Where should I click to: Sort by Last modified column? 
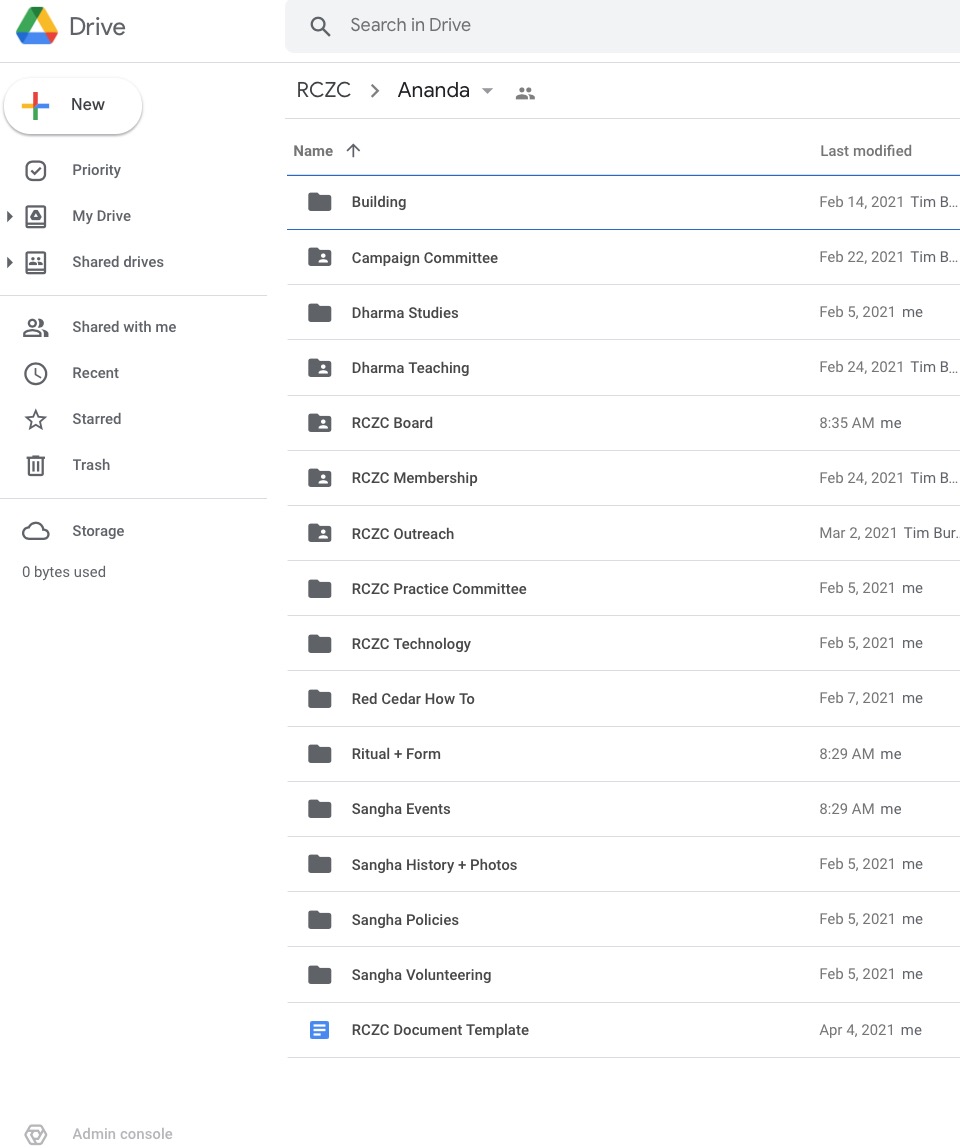tap(866, 151)
